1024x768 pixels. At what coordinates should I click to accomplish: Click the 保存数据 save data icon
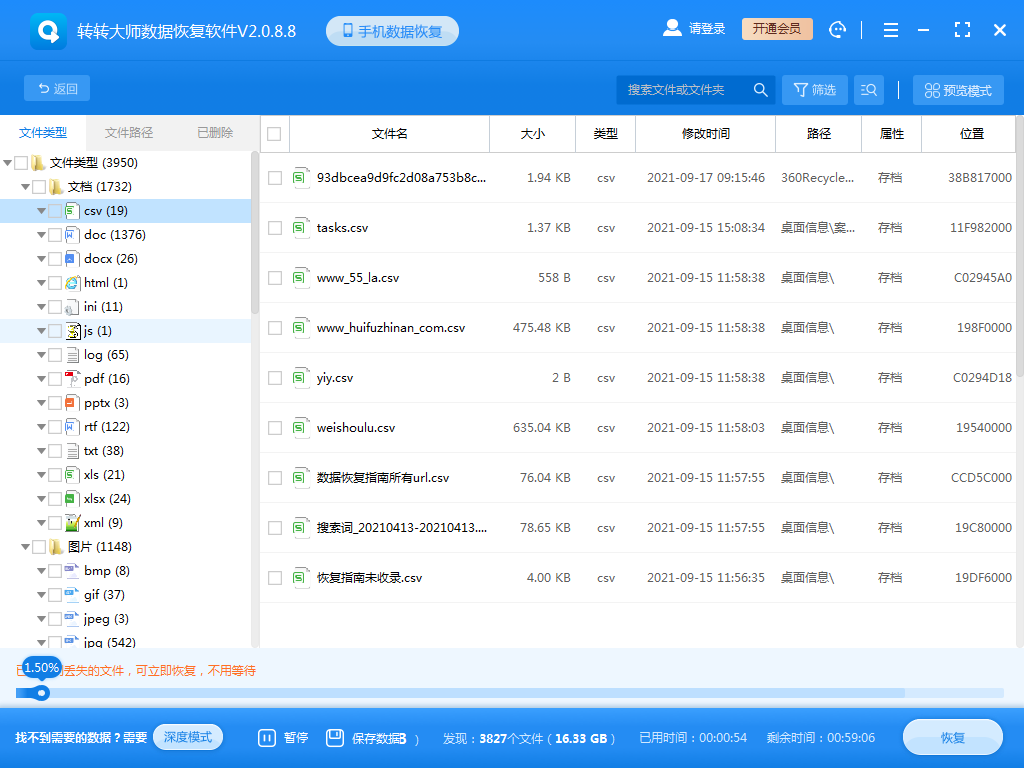pos(334,737)
